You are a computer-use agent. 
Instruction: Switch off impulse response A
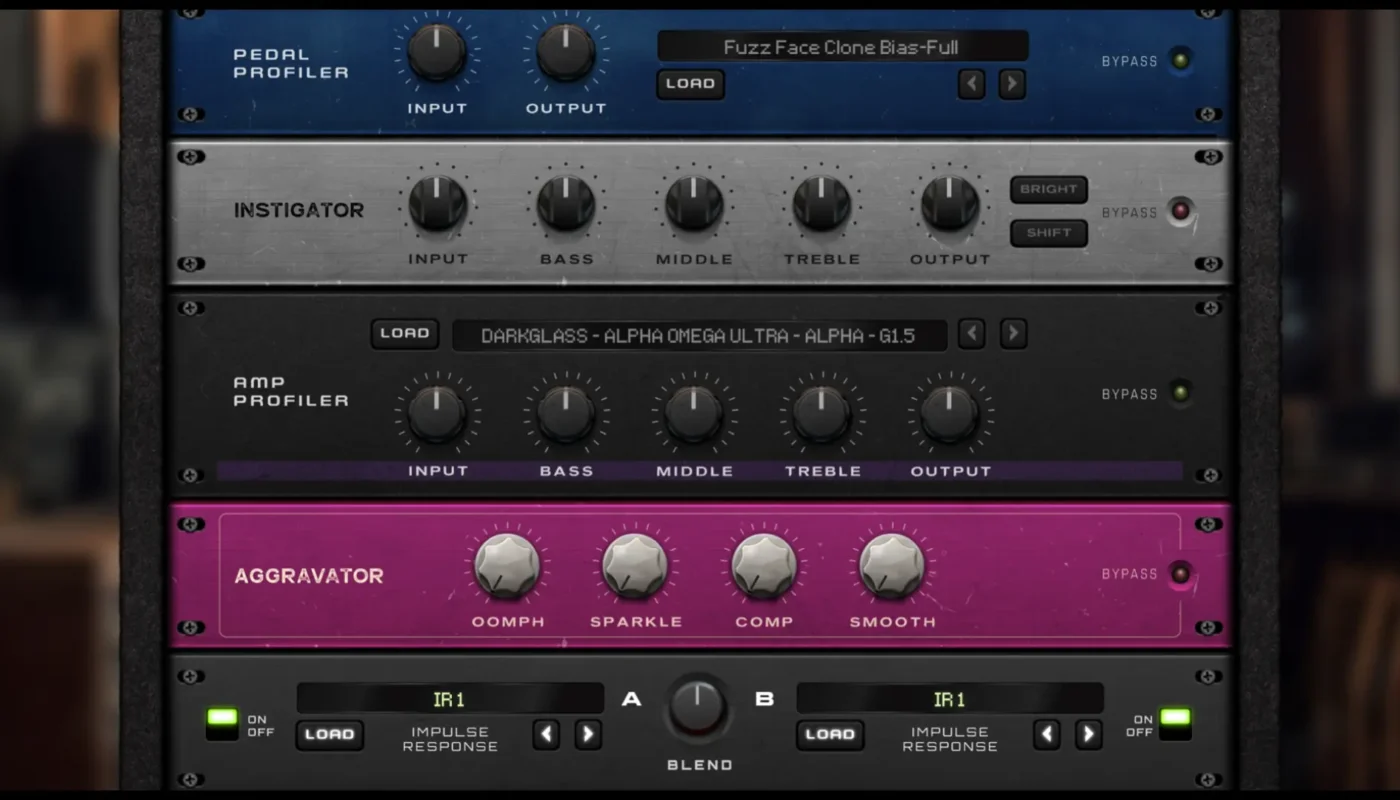(222, 724)
